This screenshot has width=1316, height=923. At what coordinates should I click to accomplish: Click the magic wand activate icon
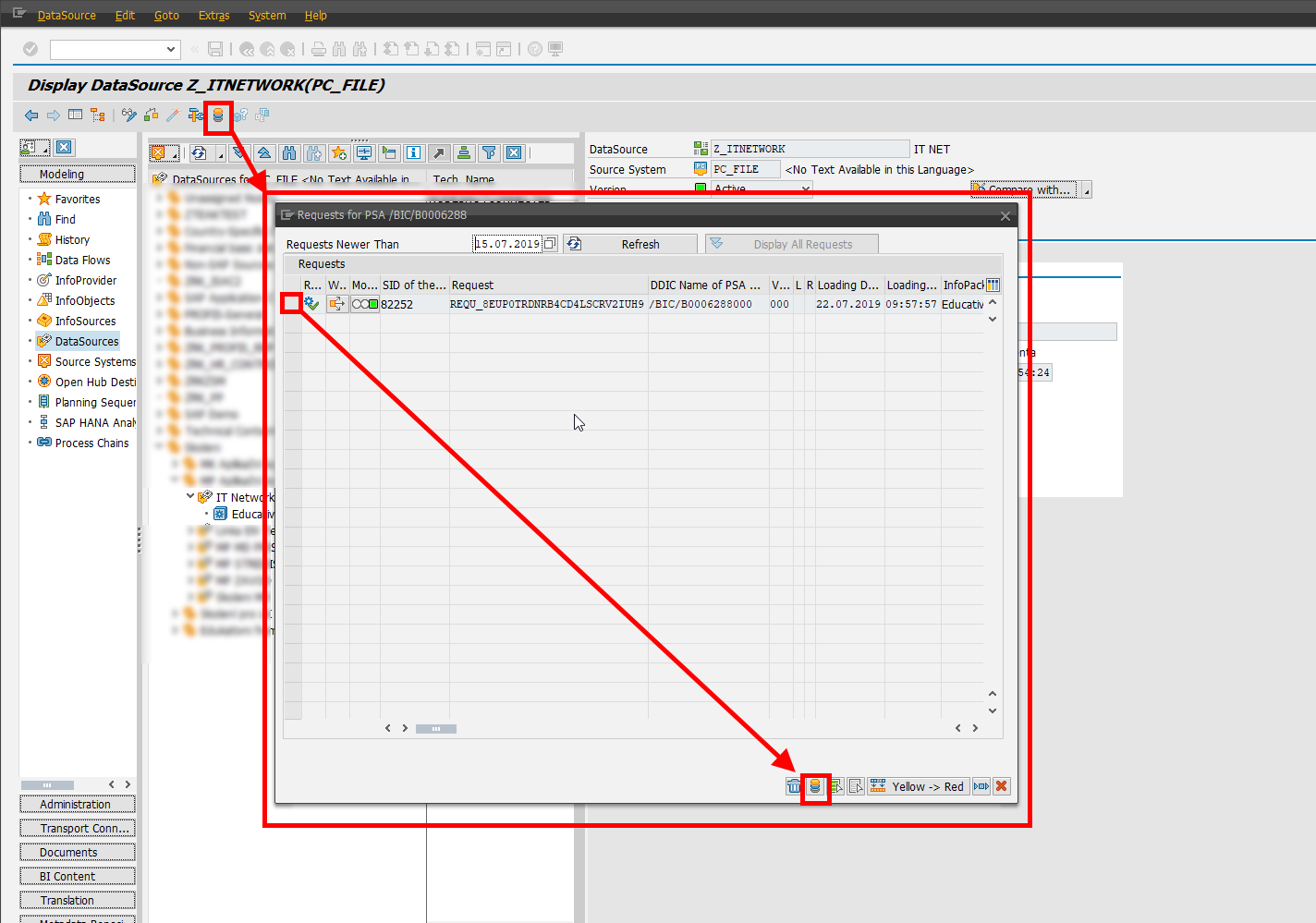[x=173, y=115]
